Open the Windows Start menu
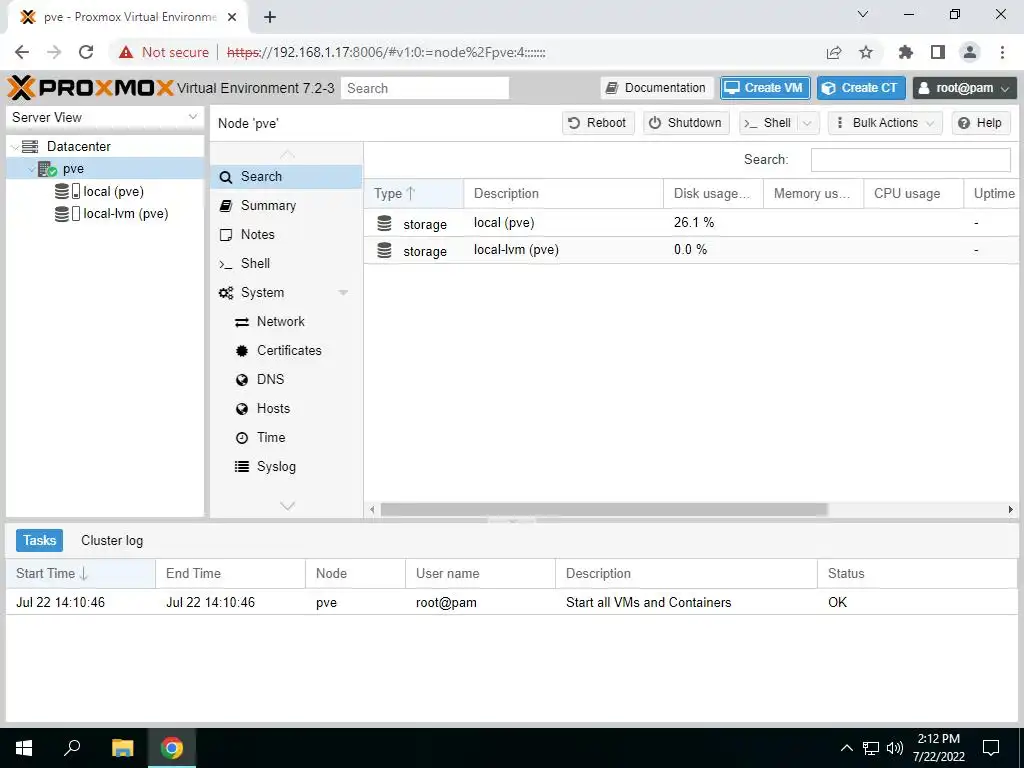The width and height of the screenshot is (1024, 768). click(x=24, y=748)
